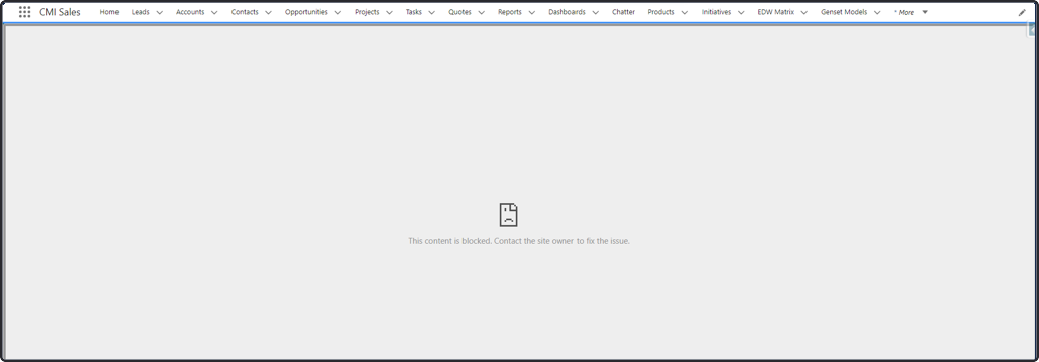Expand the Products dropdown chevron
The image size is (1039, 362).
tap(684, 13)
